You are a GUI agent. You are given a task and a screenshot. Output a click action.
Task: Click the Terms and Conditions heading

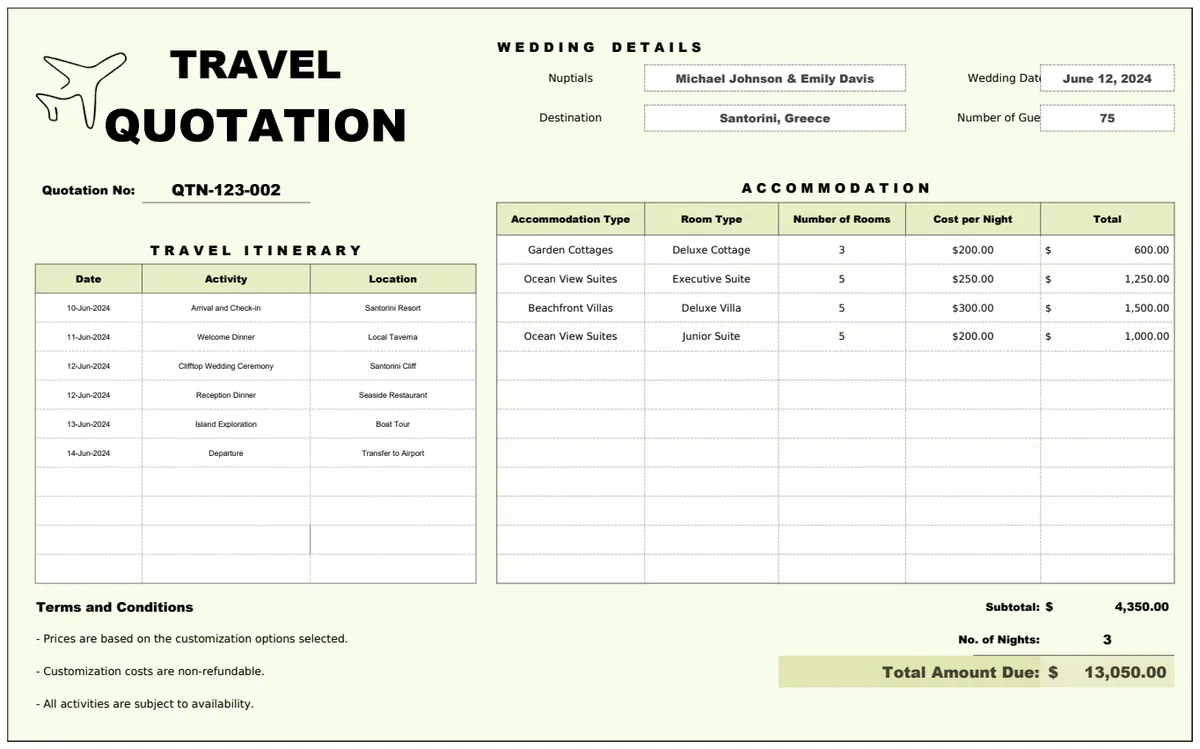pyautogui.click(x=115, y=607)
